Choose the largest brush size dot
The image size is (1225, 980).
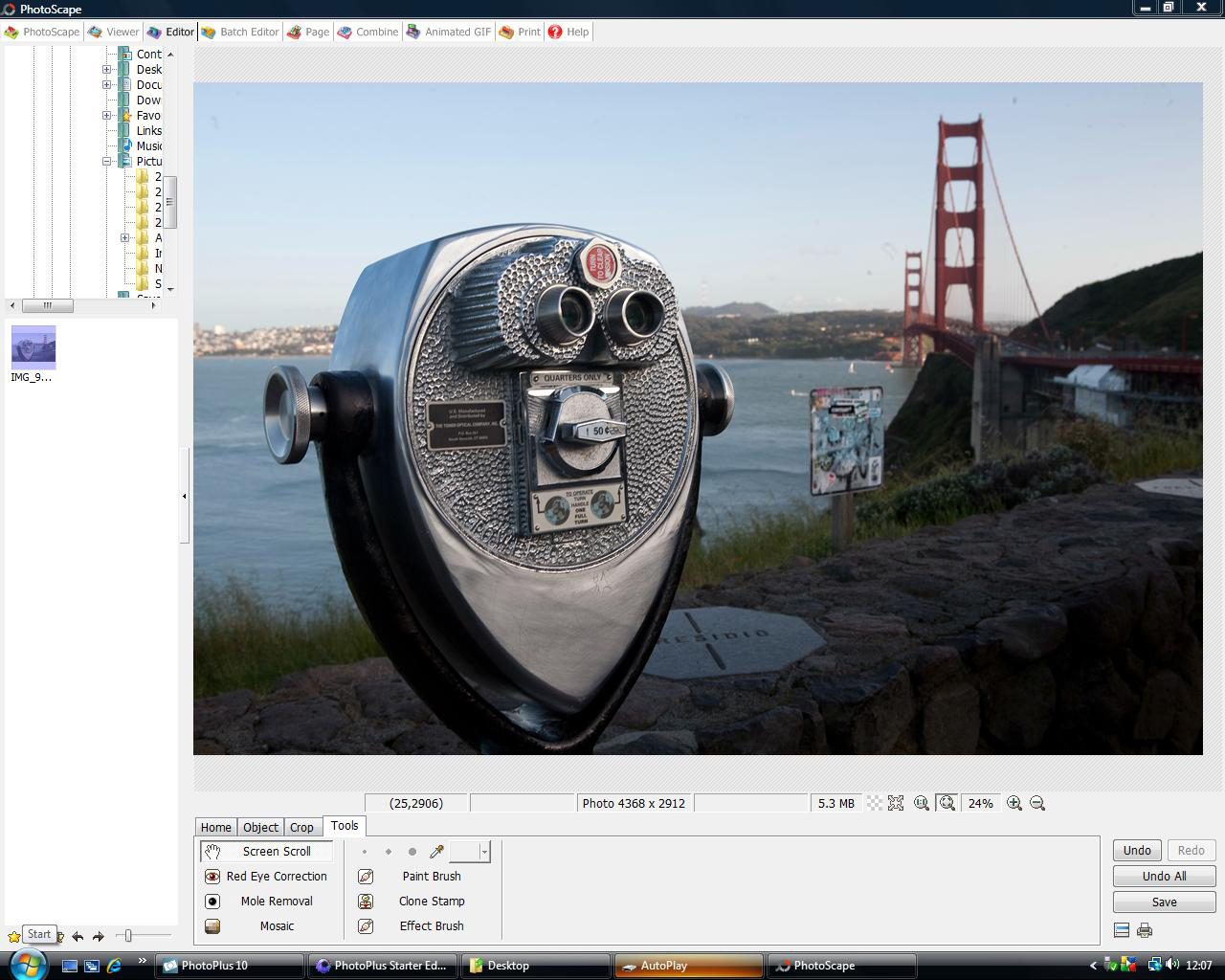coord(412,851)
